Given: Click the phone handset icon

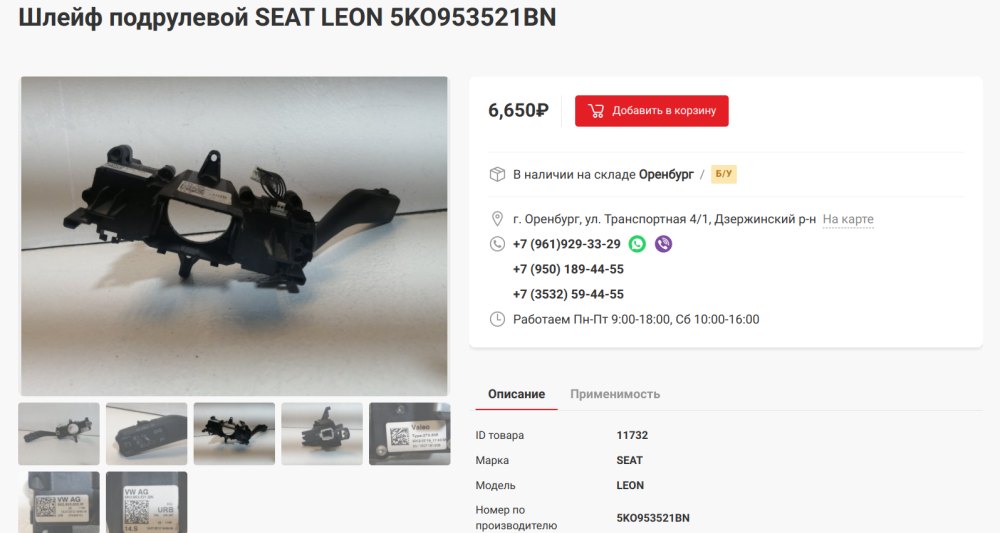Looking at the screenshot, I should (497, 244).
